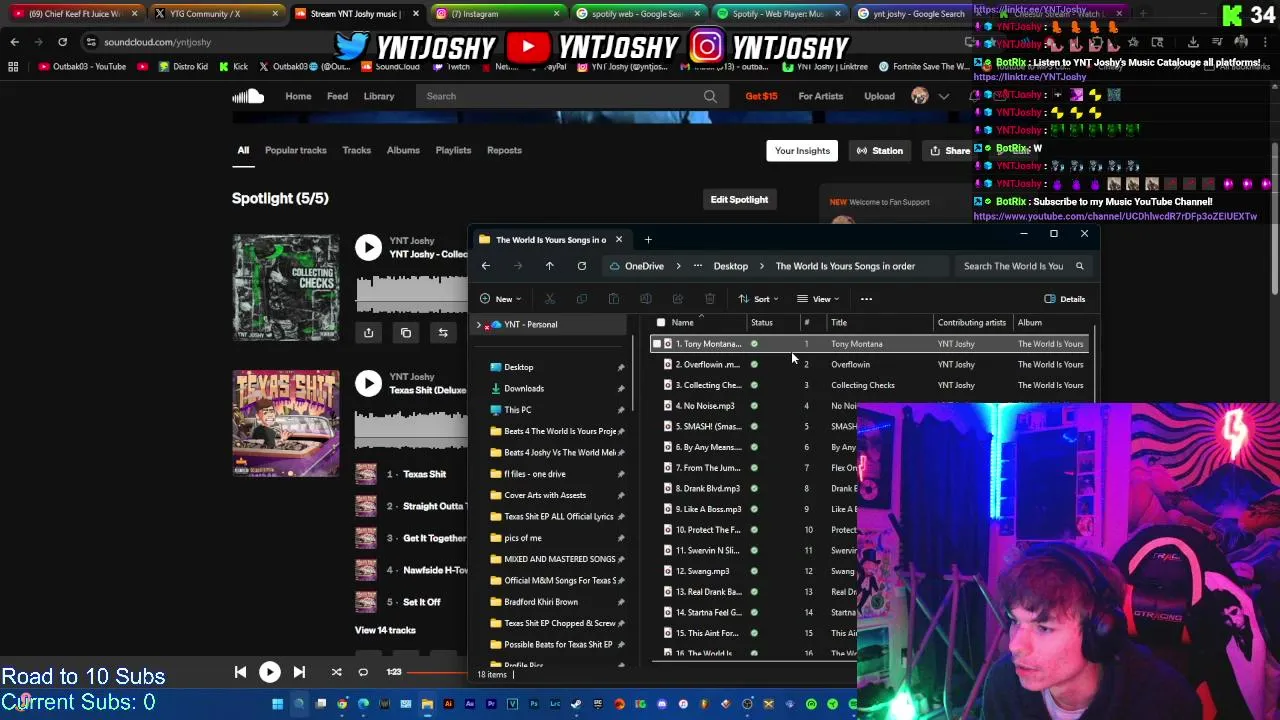
Task: Switch to the Tracks tab on SoundCloud
Action: (x=356, y=150)
